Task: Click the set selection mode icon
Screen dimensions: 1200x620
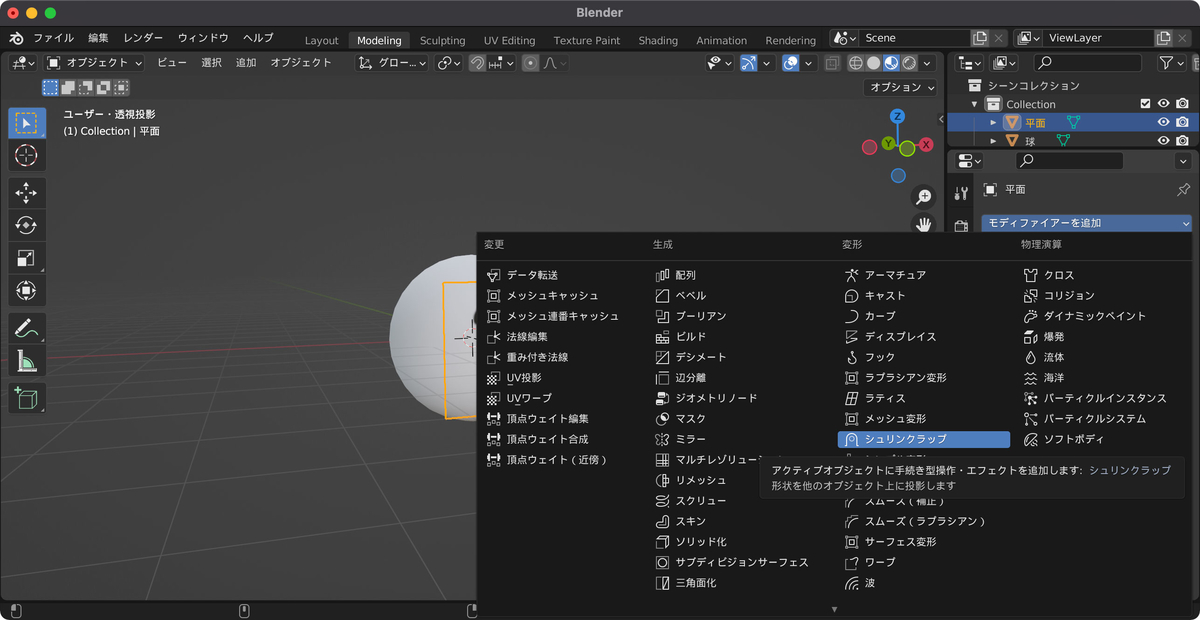Action: point(50,88)
